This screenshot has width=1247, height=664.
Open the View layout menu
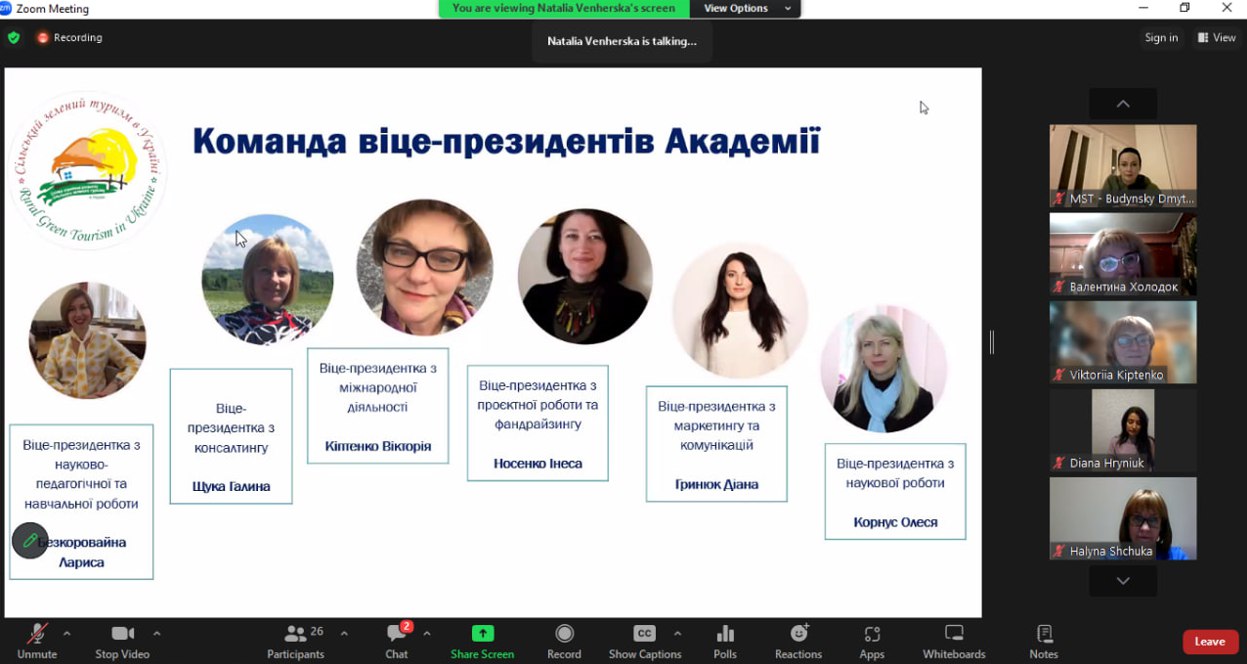click(x=1217, y=38)
